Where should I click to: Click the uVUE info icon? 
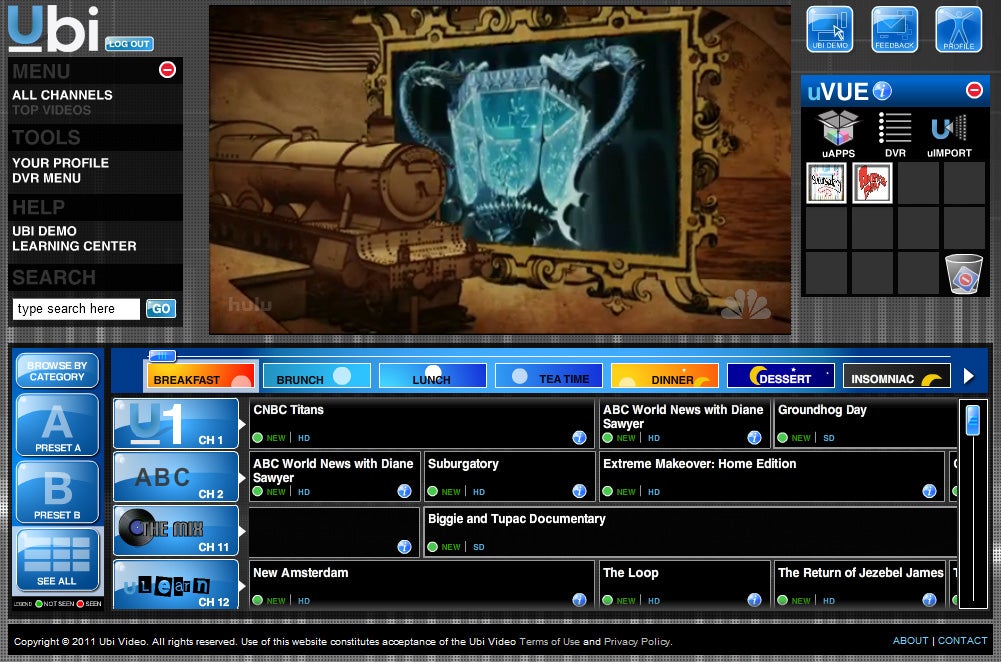click(x=882, y=91)
